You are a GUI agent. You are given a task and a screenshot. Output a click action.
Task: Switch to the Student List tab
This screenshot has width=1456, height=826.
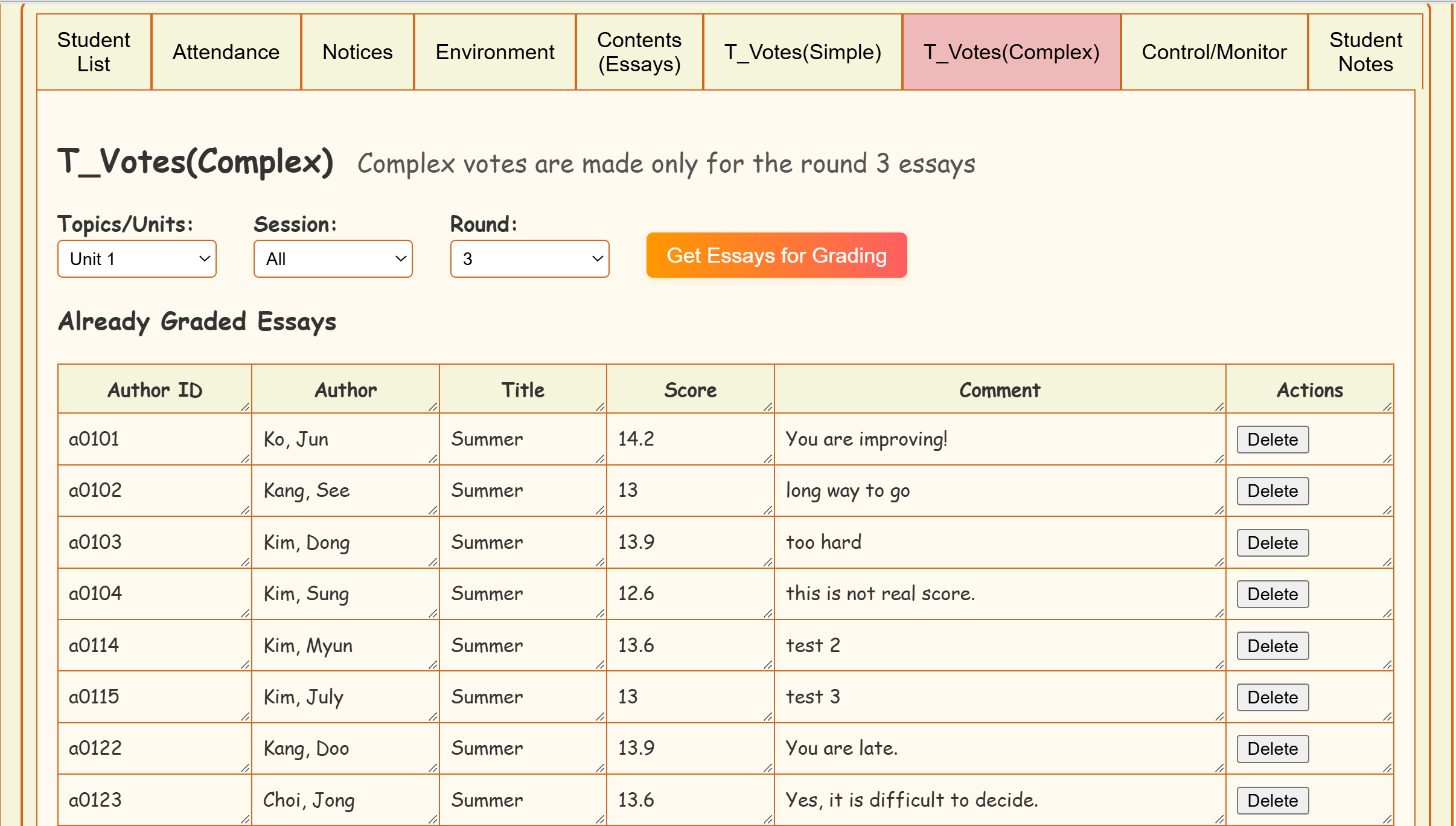pos(94,52)
